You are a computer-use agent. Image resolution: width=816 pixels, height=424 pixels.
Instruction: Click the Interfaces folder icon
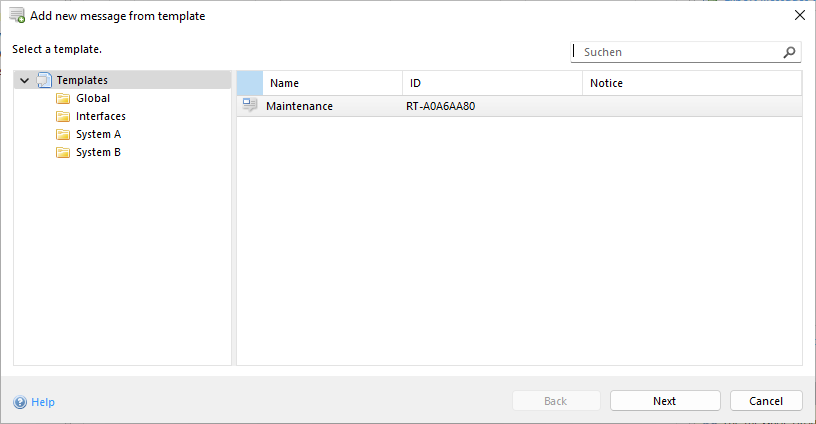[63, 116]
